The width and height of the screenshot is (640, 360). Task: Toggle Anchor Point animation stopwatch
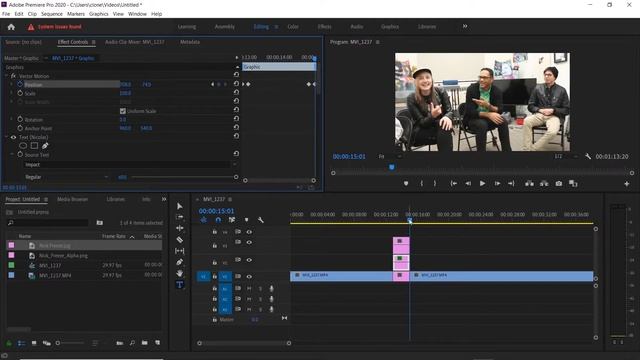tap(20, 128)
